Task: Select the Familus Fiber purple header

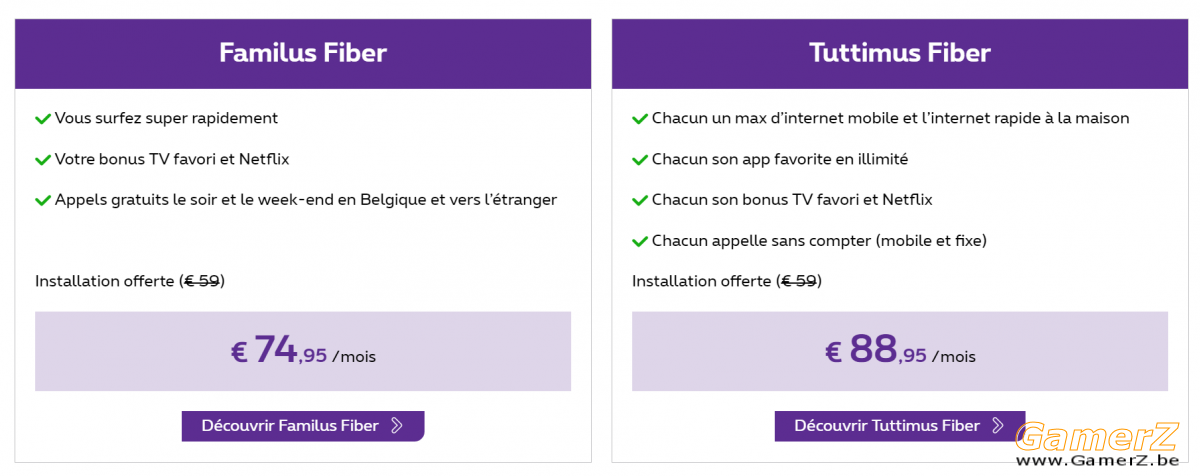Action: pos(303,53)
